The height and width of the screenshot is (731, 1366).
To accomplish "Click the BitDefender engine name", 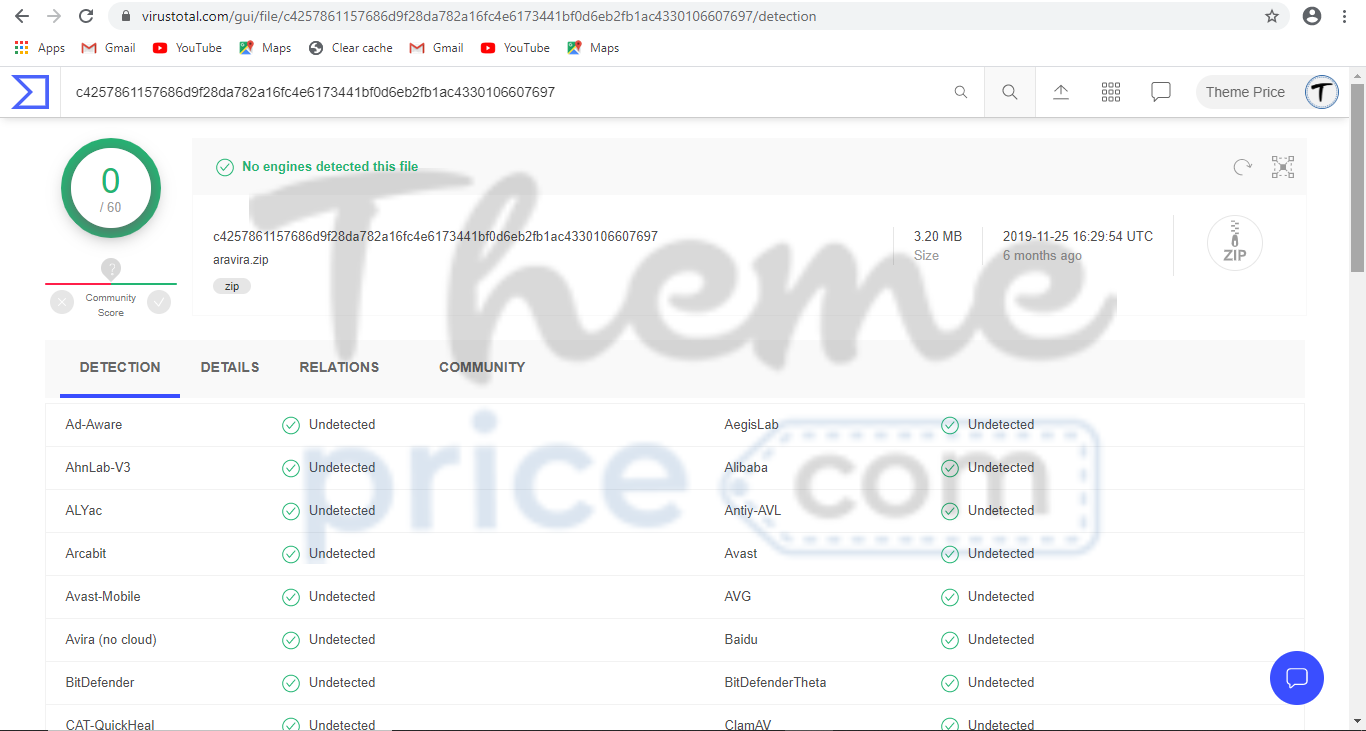I will [x=100, y=683].
